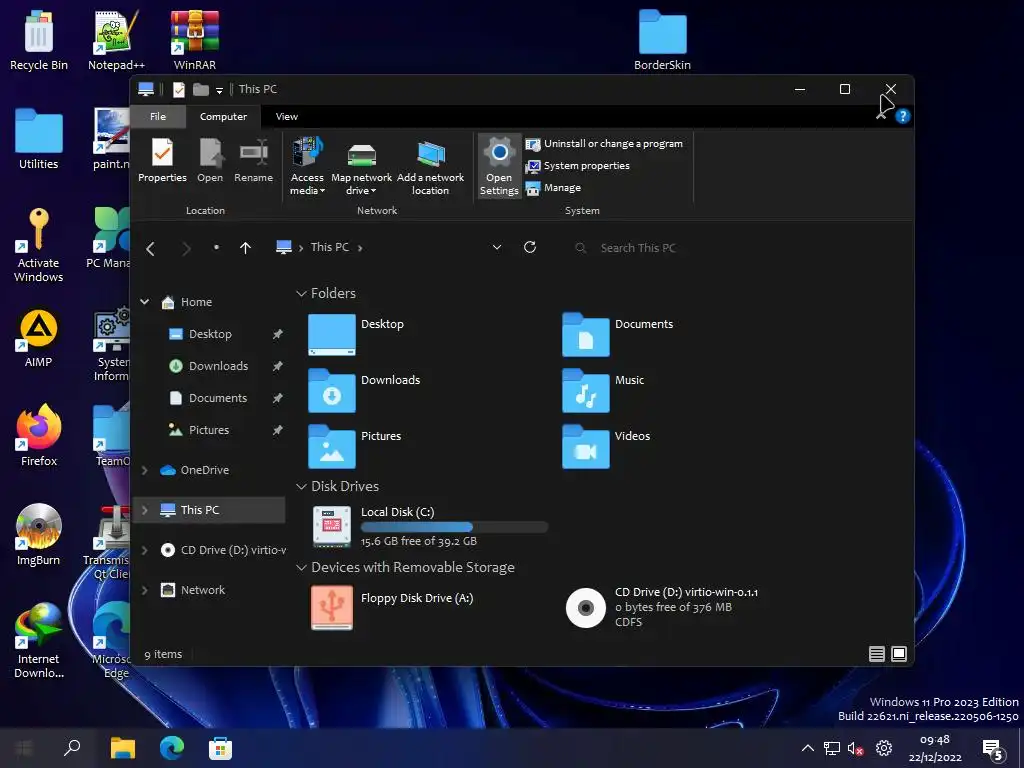
Task: Switch to the View ribbon tab
Action: 287,116
